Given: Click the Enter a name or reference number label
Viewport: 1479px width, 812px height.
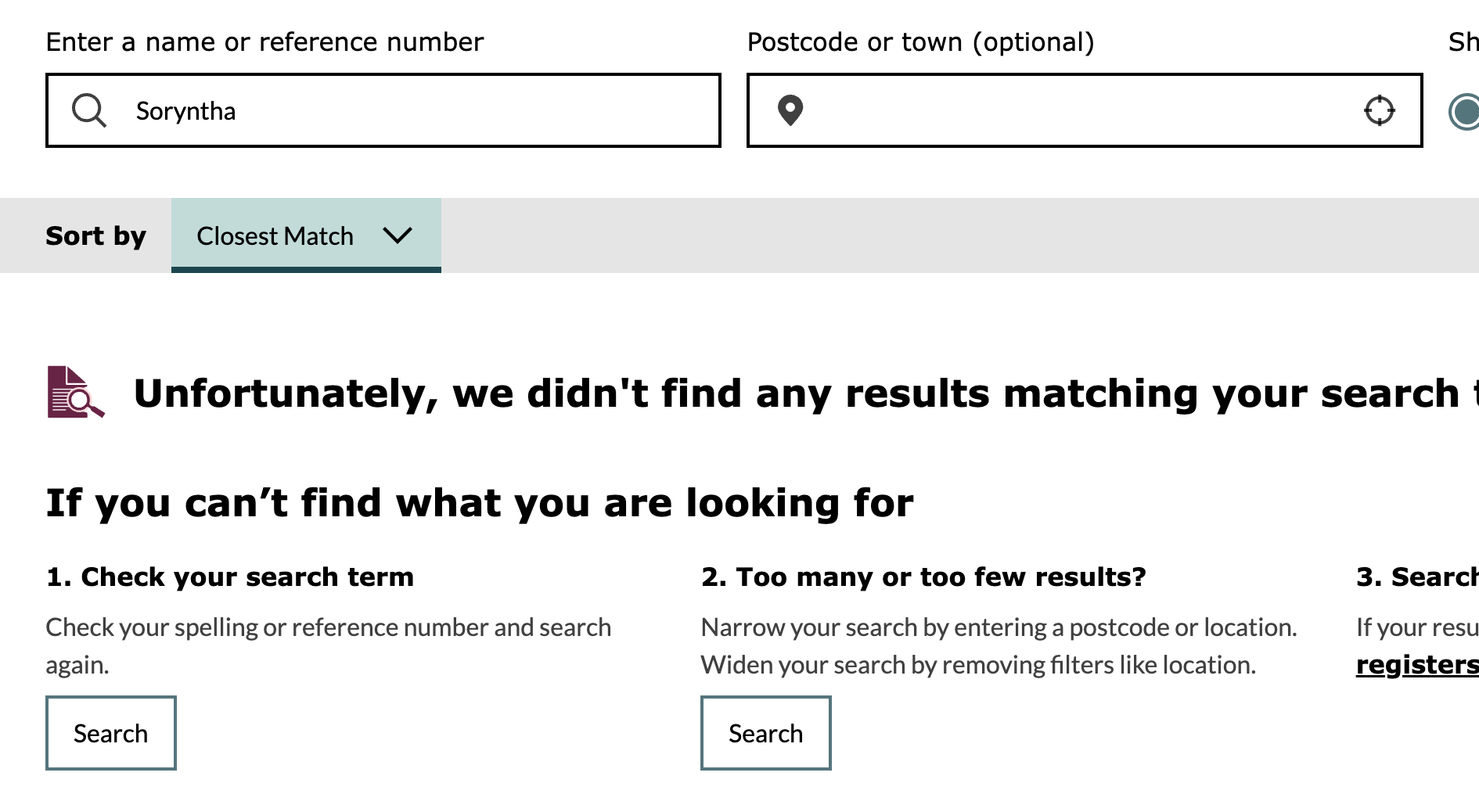Looking at the screenshot, I should (x=264, y=42).
